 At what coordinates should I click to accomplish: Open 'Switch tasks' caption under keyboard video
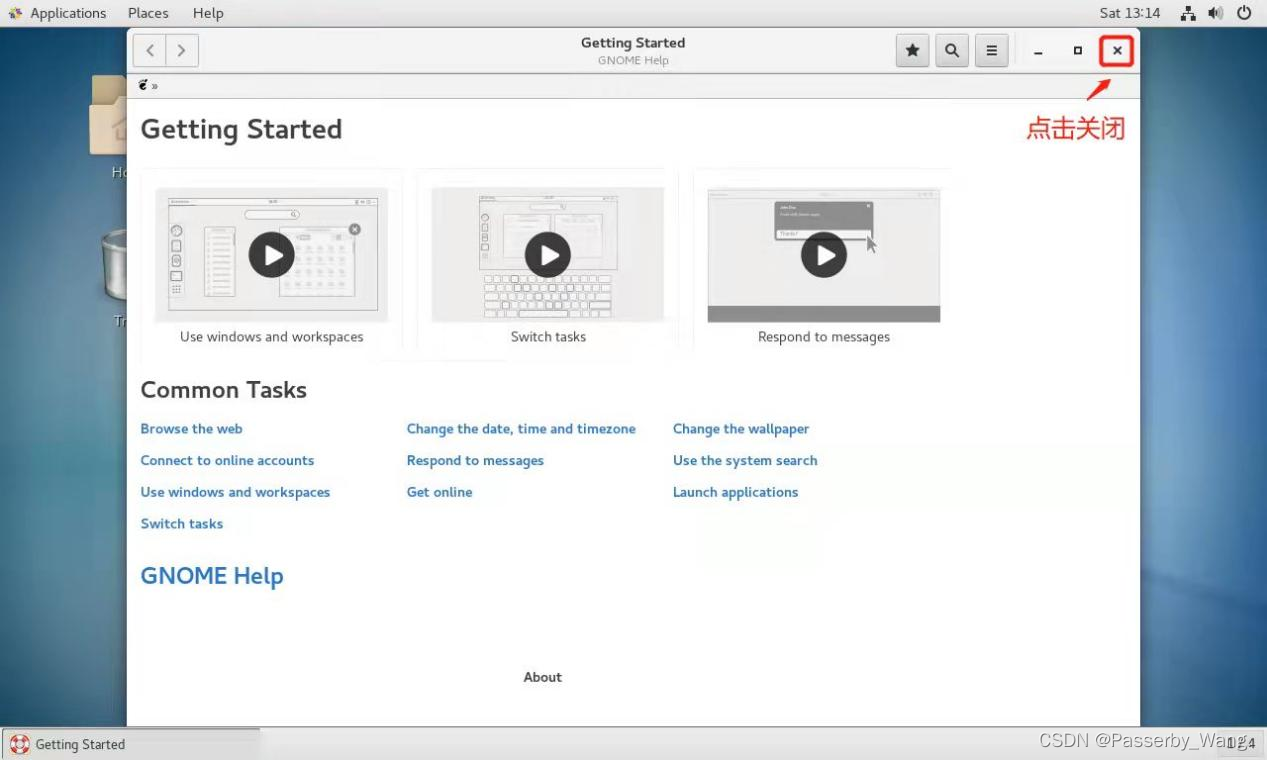[548, 337]
